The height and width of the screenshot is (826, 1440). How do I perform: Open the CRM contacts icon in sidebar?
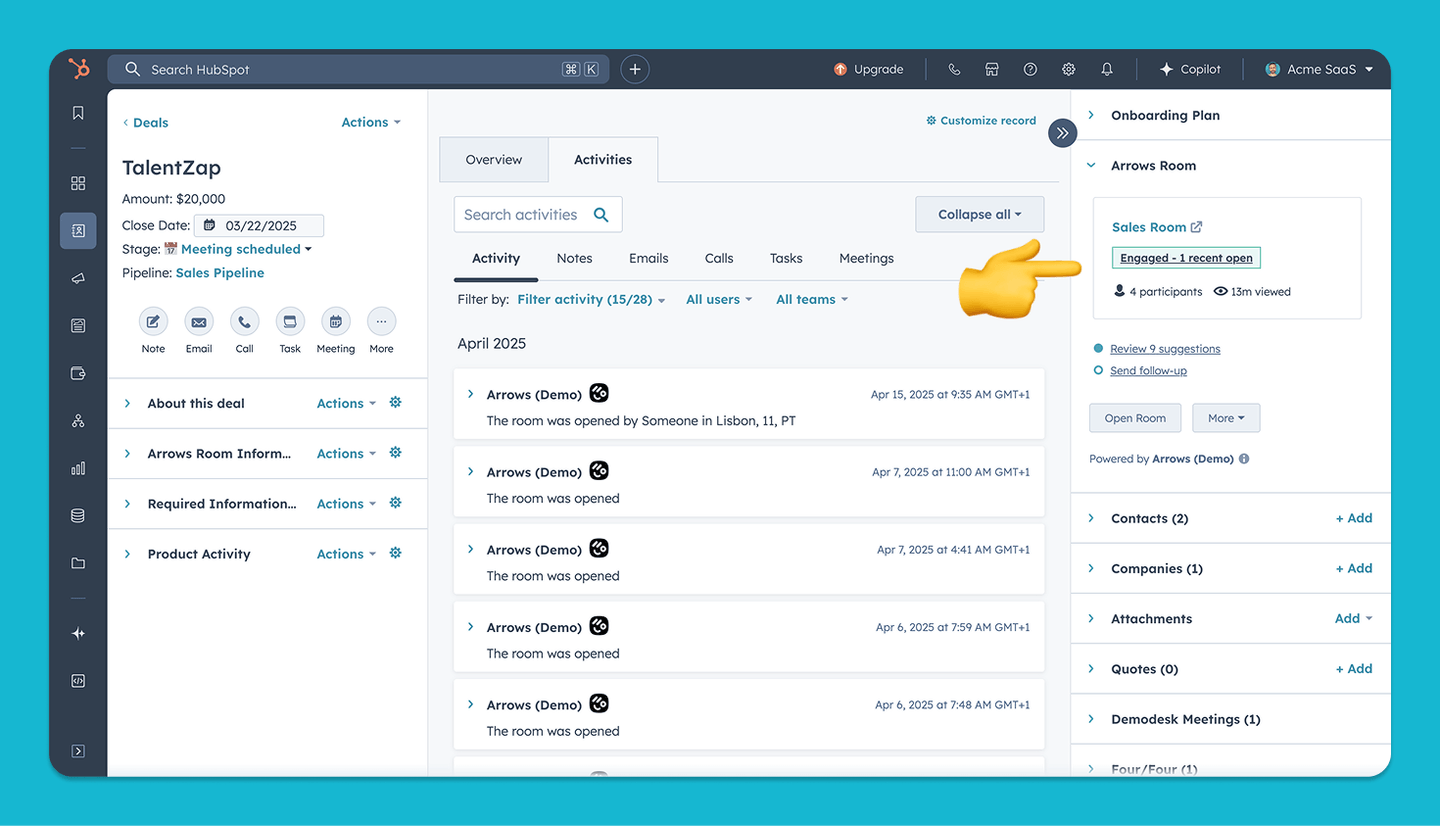pyautogui.click(x=78, y=231)
